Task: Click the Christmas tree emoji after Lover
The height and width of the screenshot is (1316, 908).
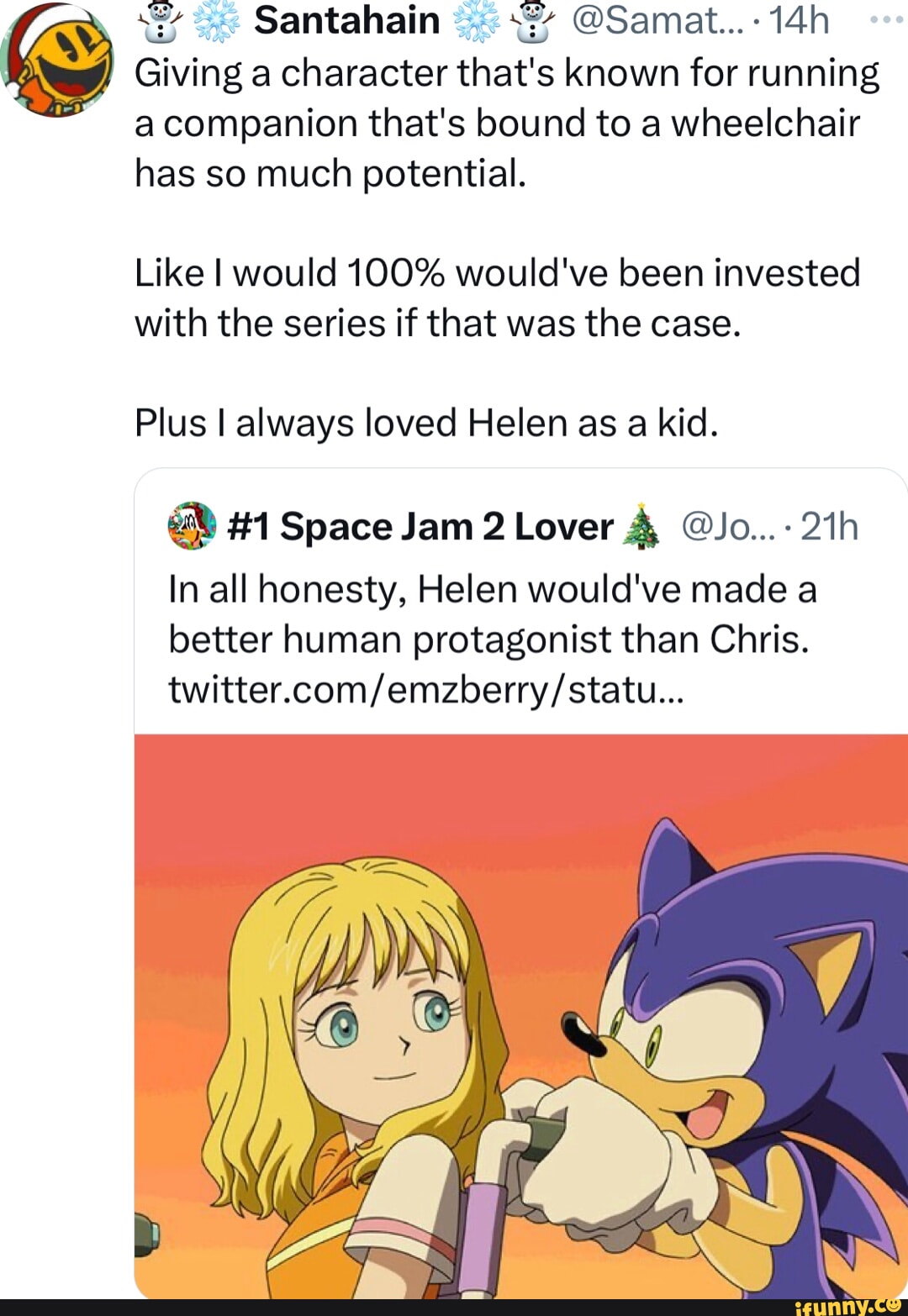Action: click(642, 527)
